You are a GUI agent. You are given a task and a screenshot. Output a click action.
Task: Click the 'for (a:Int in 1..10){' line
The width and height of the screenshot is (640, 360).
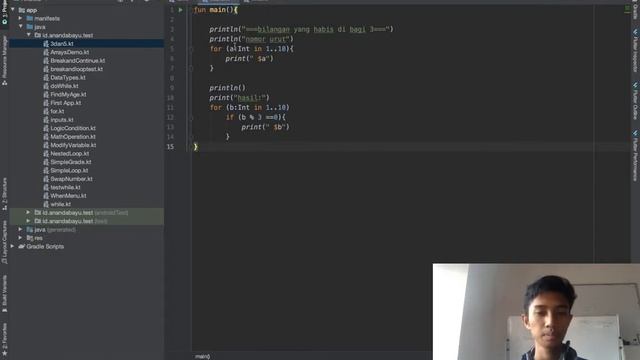pos(251,49)
